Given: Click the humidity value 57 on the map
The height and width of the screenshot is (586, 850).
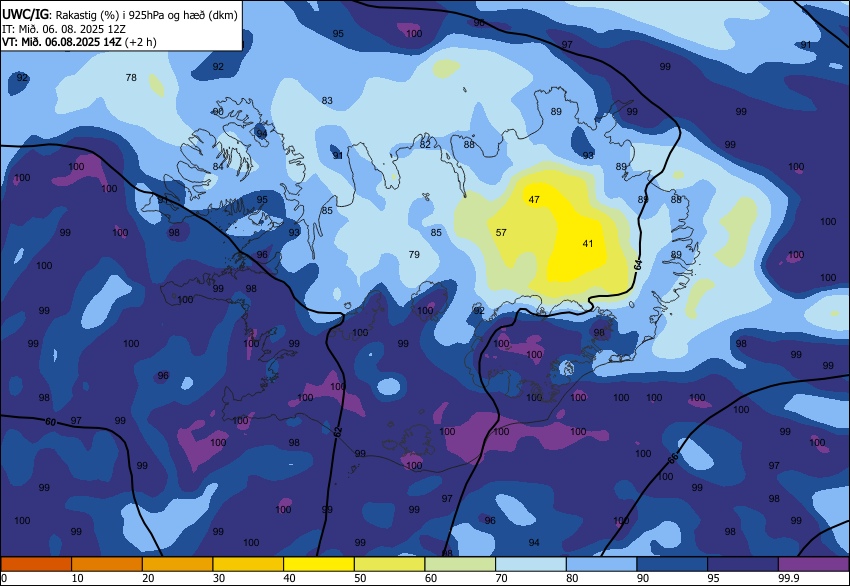Looking at the screenshot, I should [x=501, y=233].
